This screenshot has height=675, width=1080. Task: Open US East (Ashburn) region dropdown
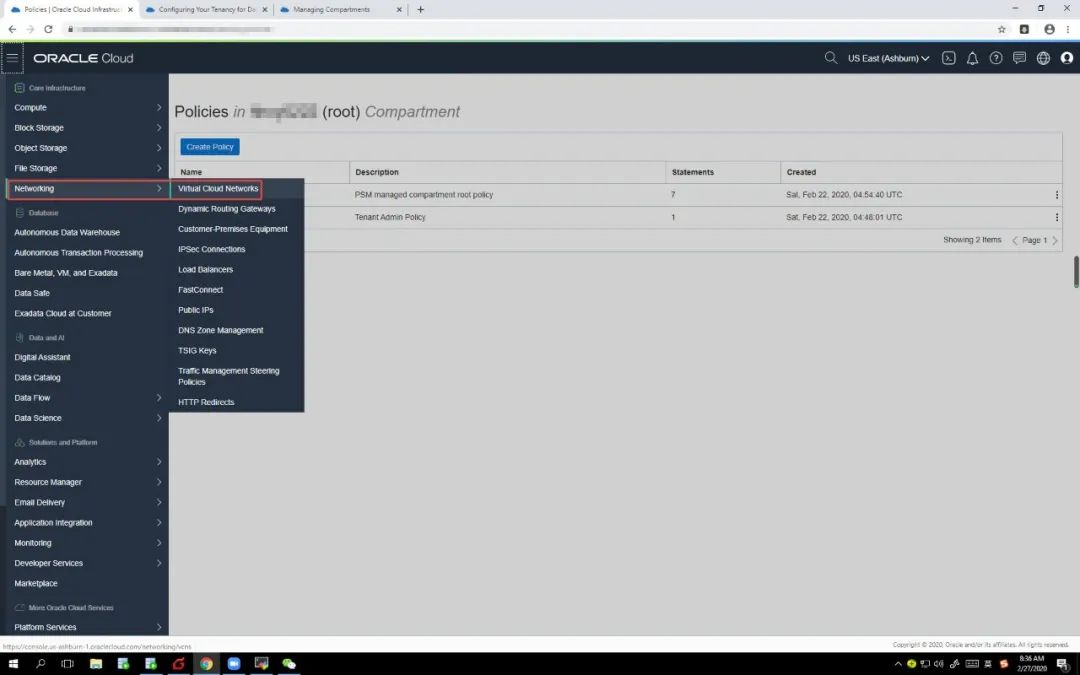tap(888, 58)
